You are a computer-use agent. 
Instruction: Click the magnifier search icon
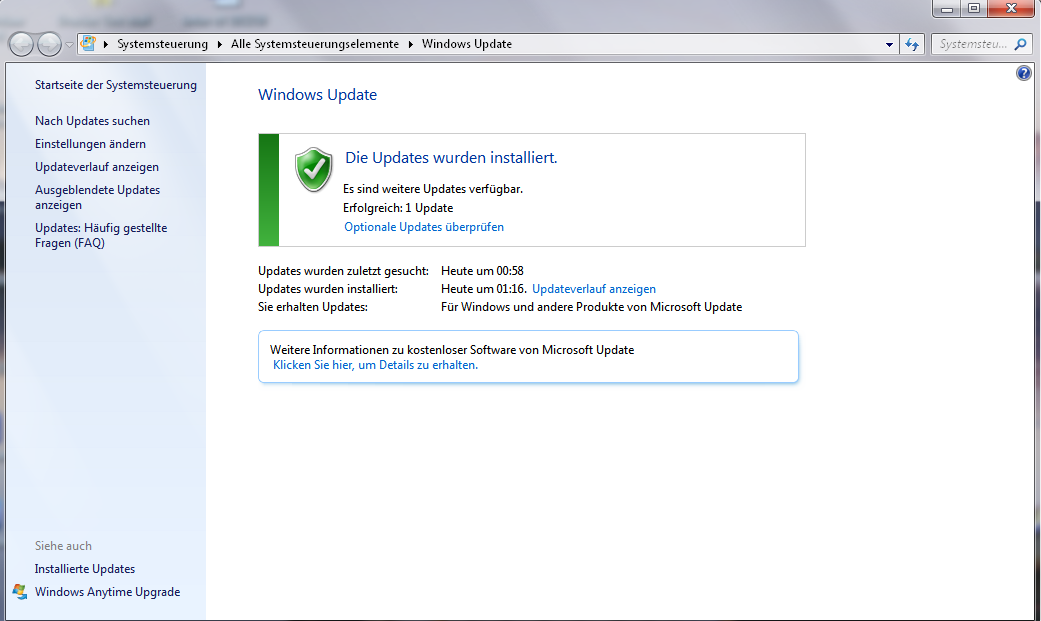1021,44
